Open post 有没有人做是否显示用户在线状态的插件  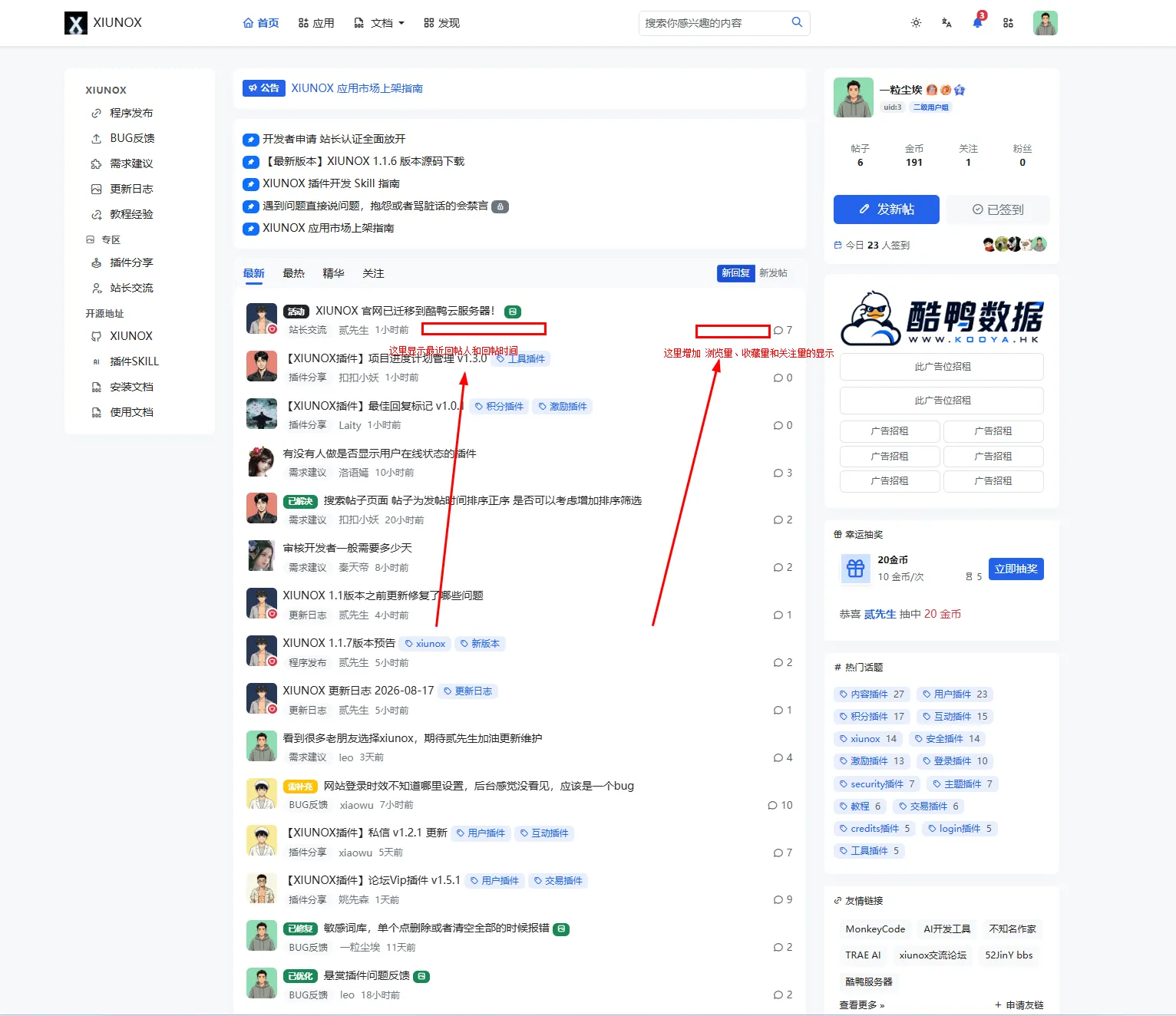[379, 454]
